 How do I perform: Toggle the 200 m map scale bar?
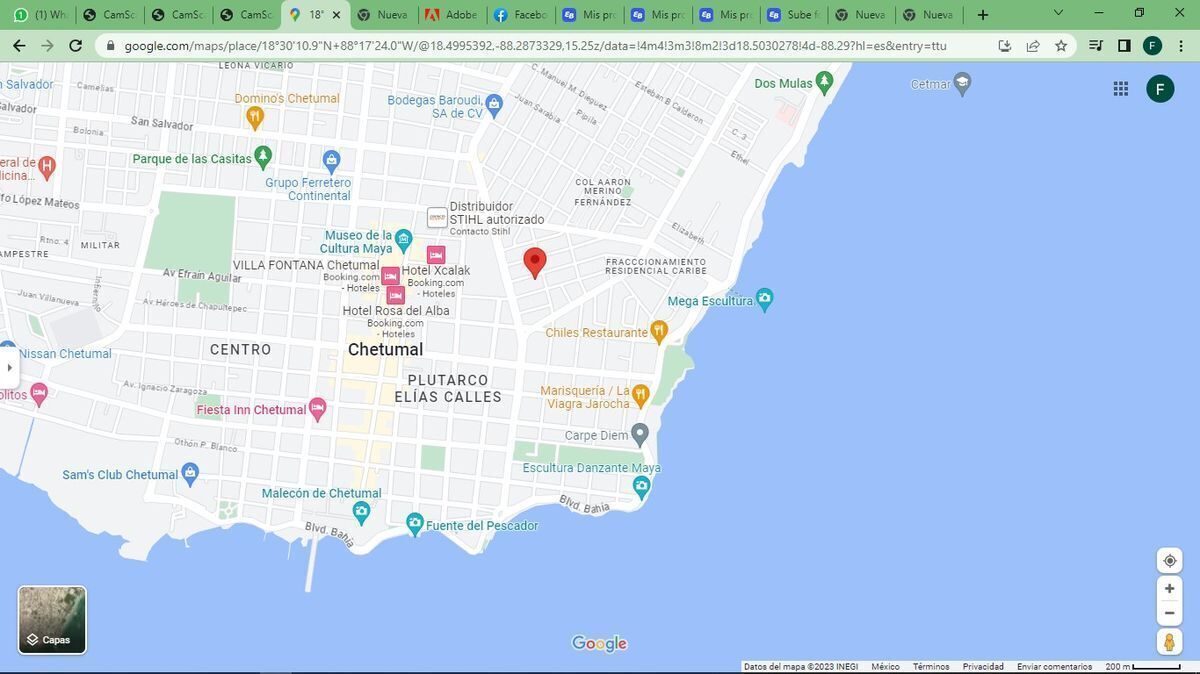[1143, 667]
